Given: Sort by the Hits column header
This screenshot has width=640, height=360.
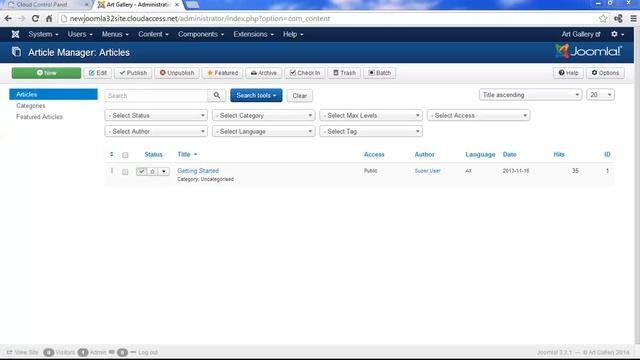Looking at the screenshot, I should (x=559, y=154).
